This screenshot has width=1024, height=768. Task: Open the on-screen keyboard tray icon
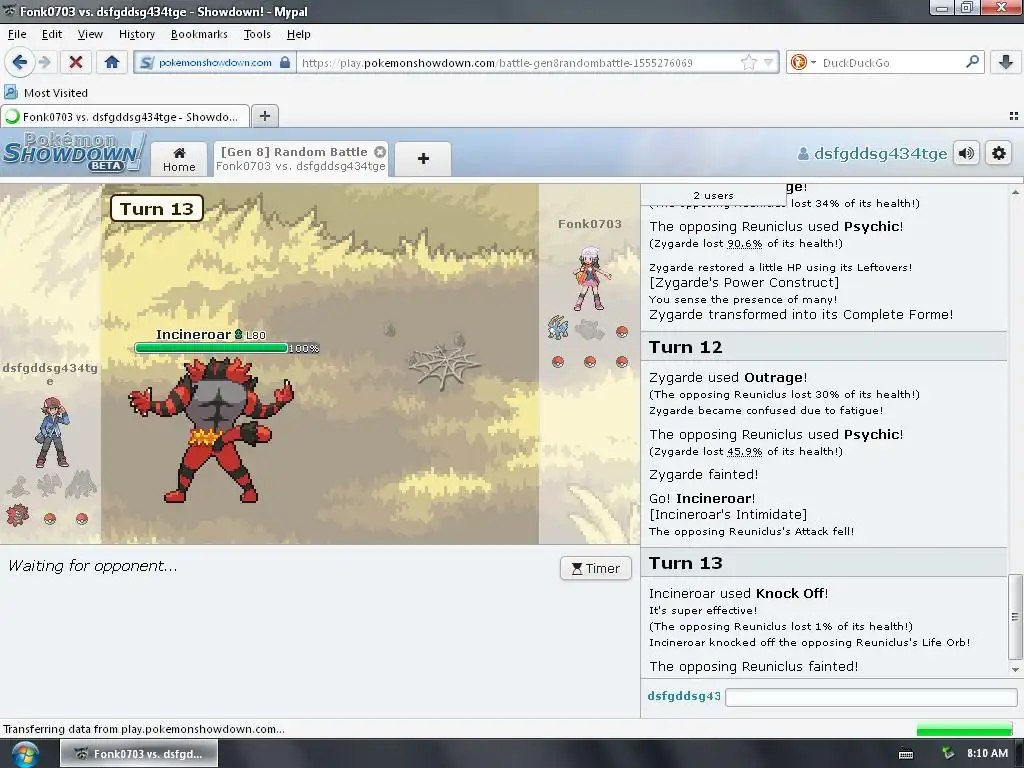[906, 754]
